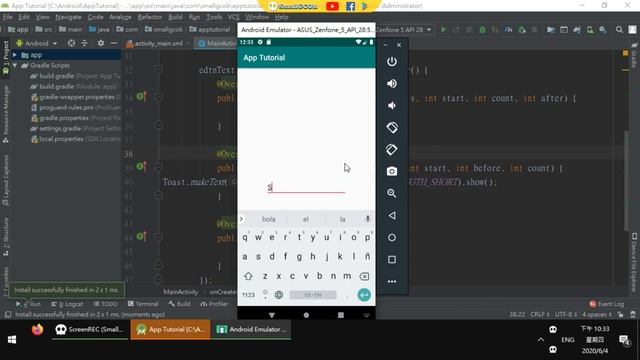Collapse all icon in Project panel header
640x360 pixels.
[84, 43]
